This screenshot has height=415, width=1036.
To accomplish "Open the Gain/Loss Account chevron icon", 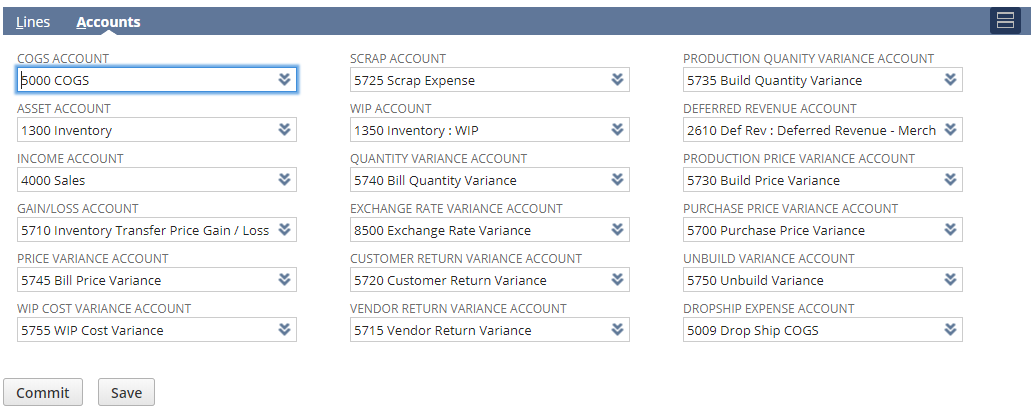I will pos(284,229).
